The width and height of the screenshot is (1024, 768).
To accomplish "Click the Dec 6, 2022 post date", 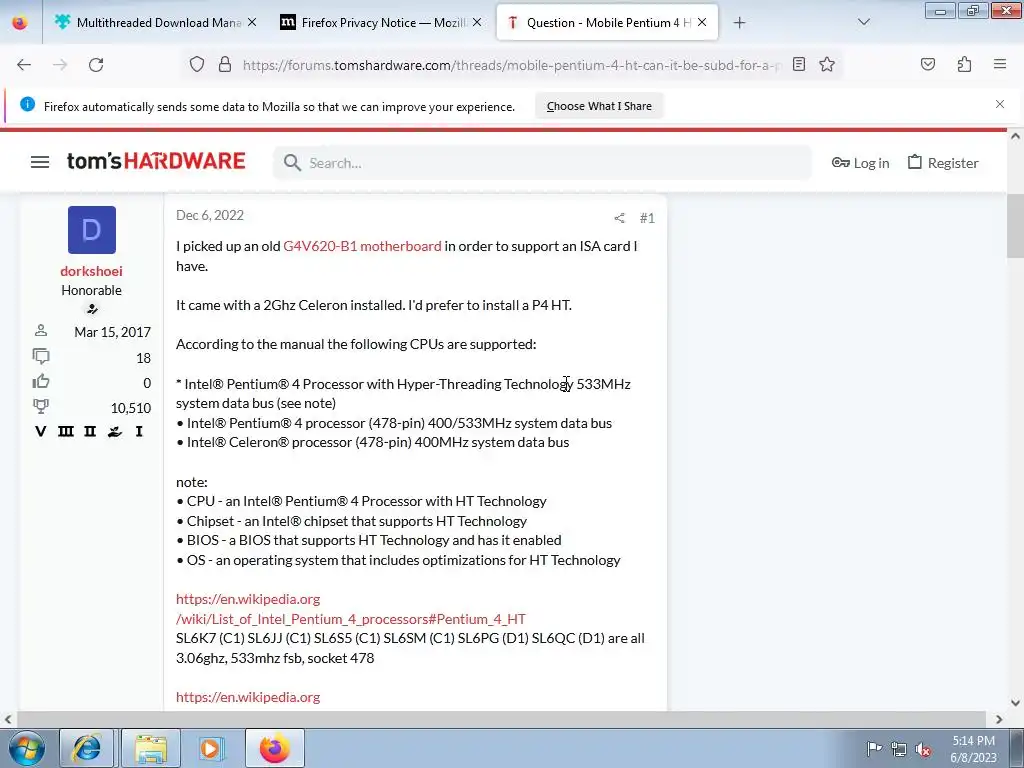I will point(210,216).
